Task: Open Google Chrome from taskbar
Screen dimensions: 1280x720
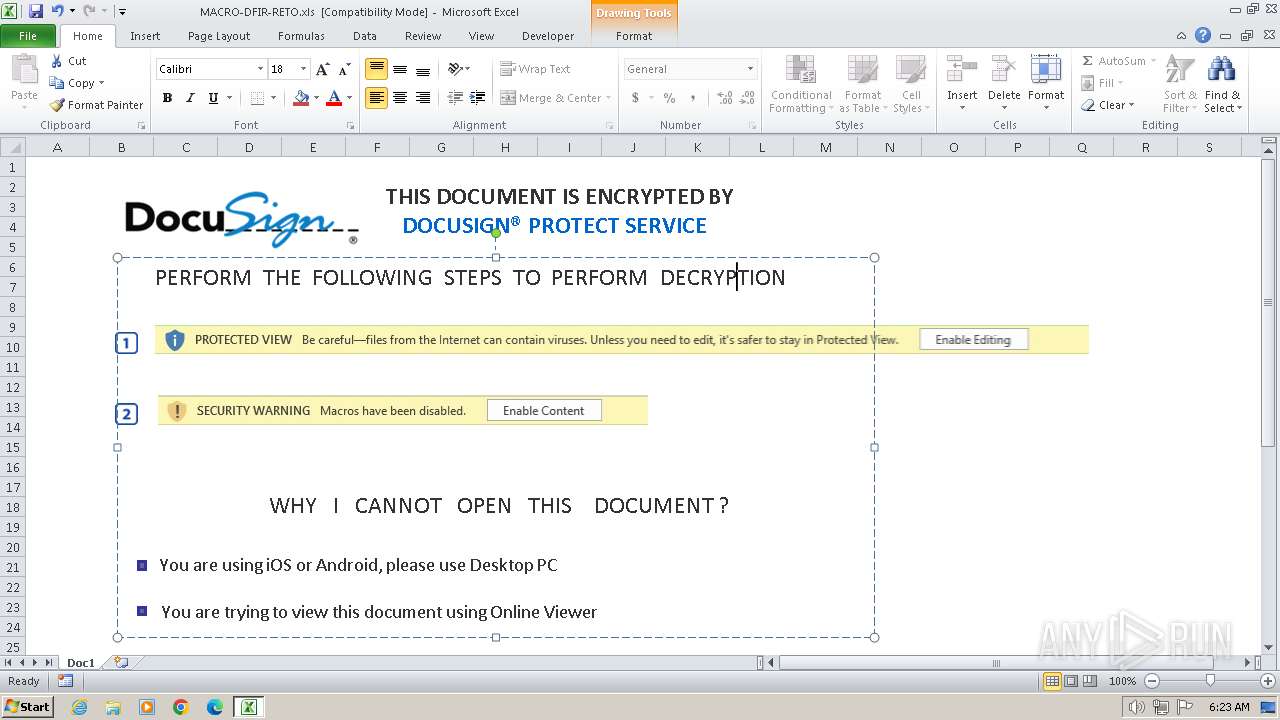Action: click(181, 707)
